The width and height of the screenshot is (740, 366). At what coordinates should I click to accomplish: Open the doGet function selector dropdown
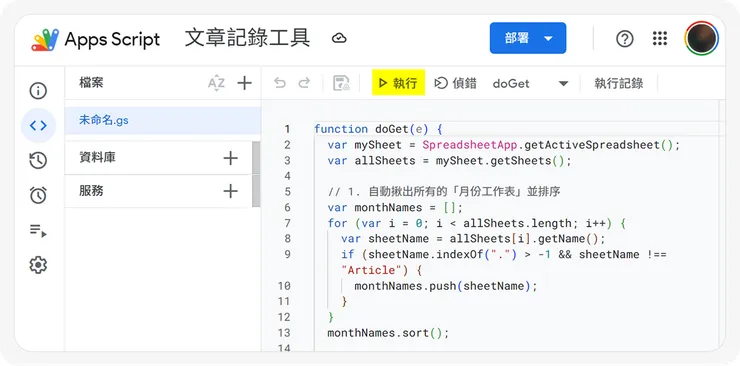click(530, 83)
